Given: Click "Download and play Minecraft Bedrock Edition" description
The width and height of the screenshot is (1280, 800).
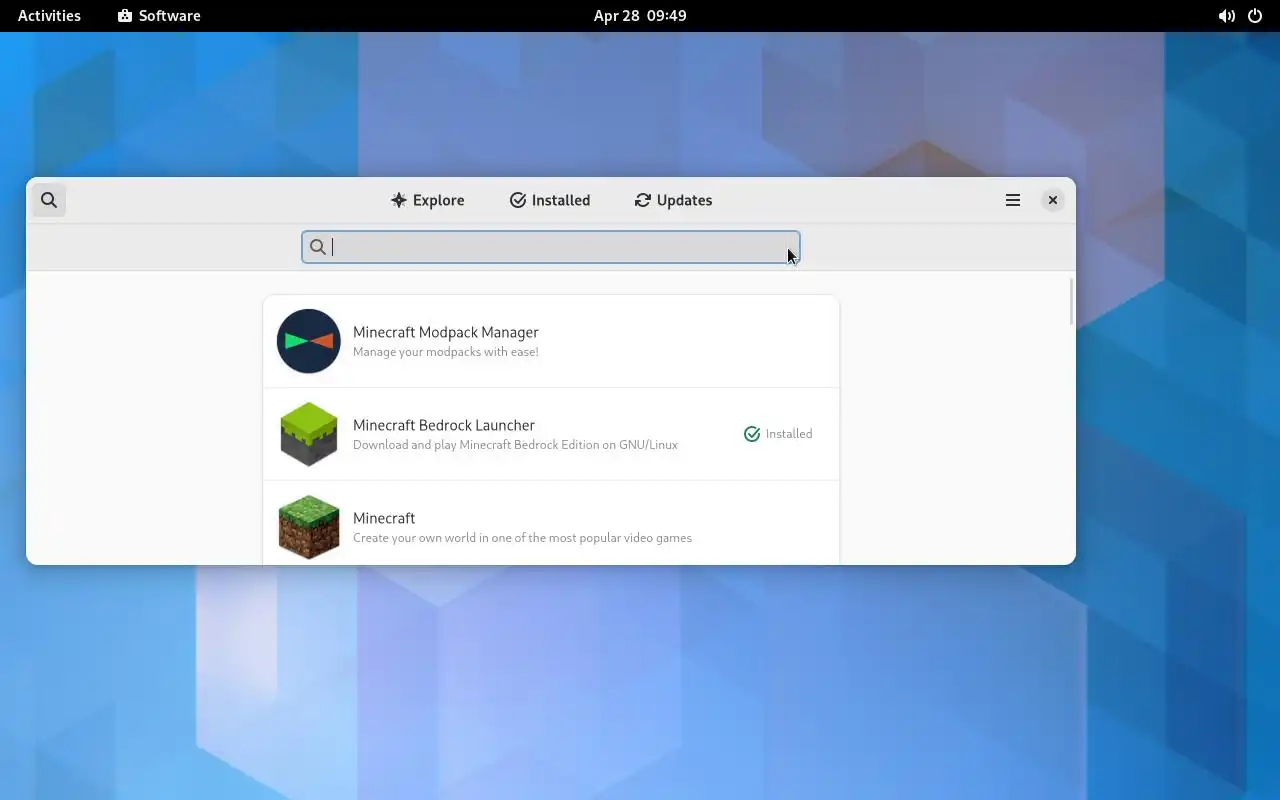Looking at the screenshot, I should [515, 445].
